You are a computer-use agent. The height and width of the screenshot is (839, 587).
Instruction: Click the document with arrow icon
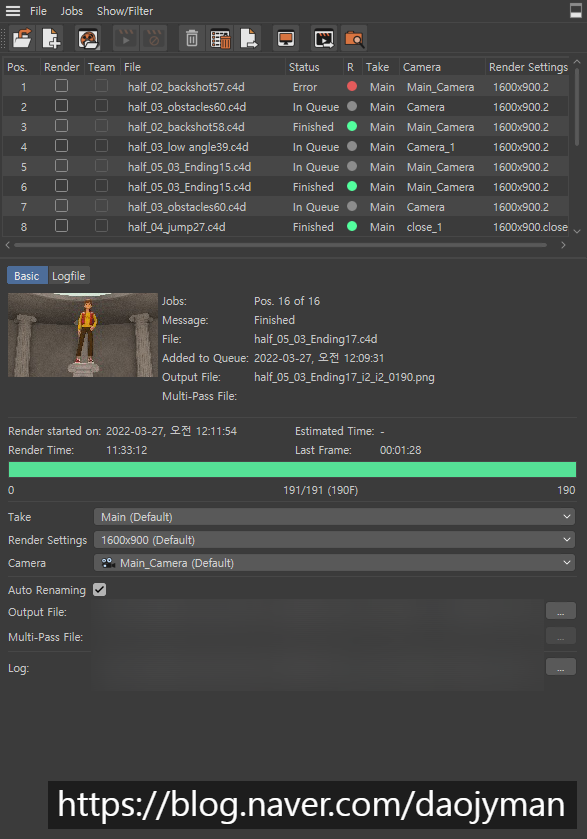pos(249,39)
